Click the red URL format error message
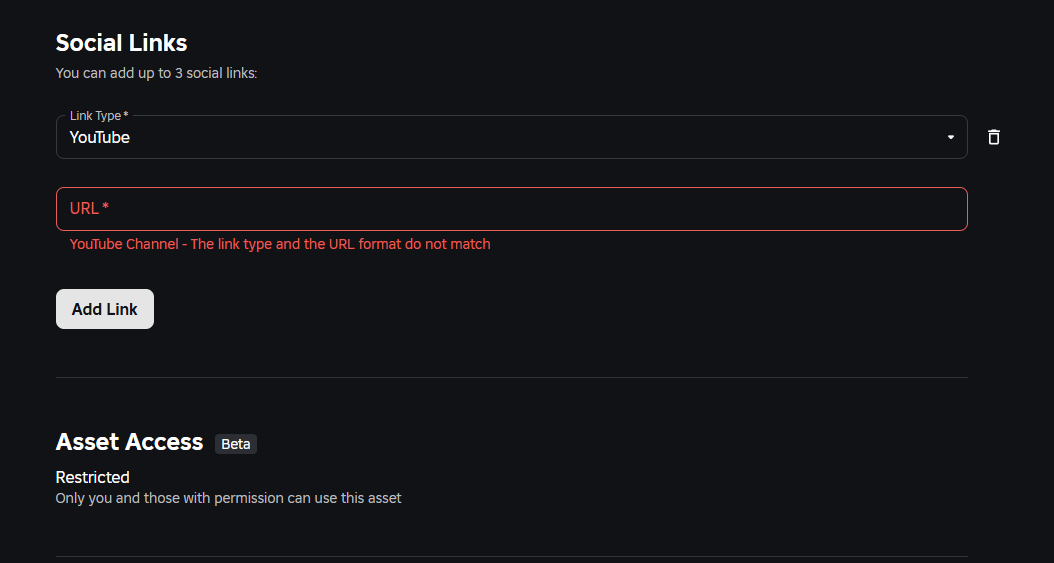The height and width of the screenshot is (563, 1054). pos(280,244)
